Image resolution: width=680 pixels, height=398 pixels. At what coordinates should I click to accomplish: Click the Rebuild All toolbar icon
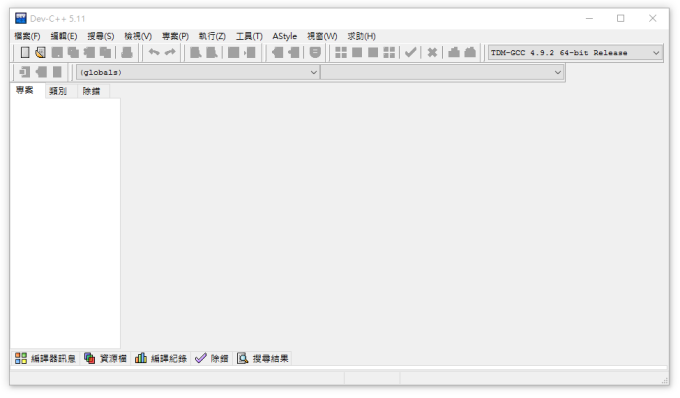coord(389,53)
